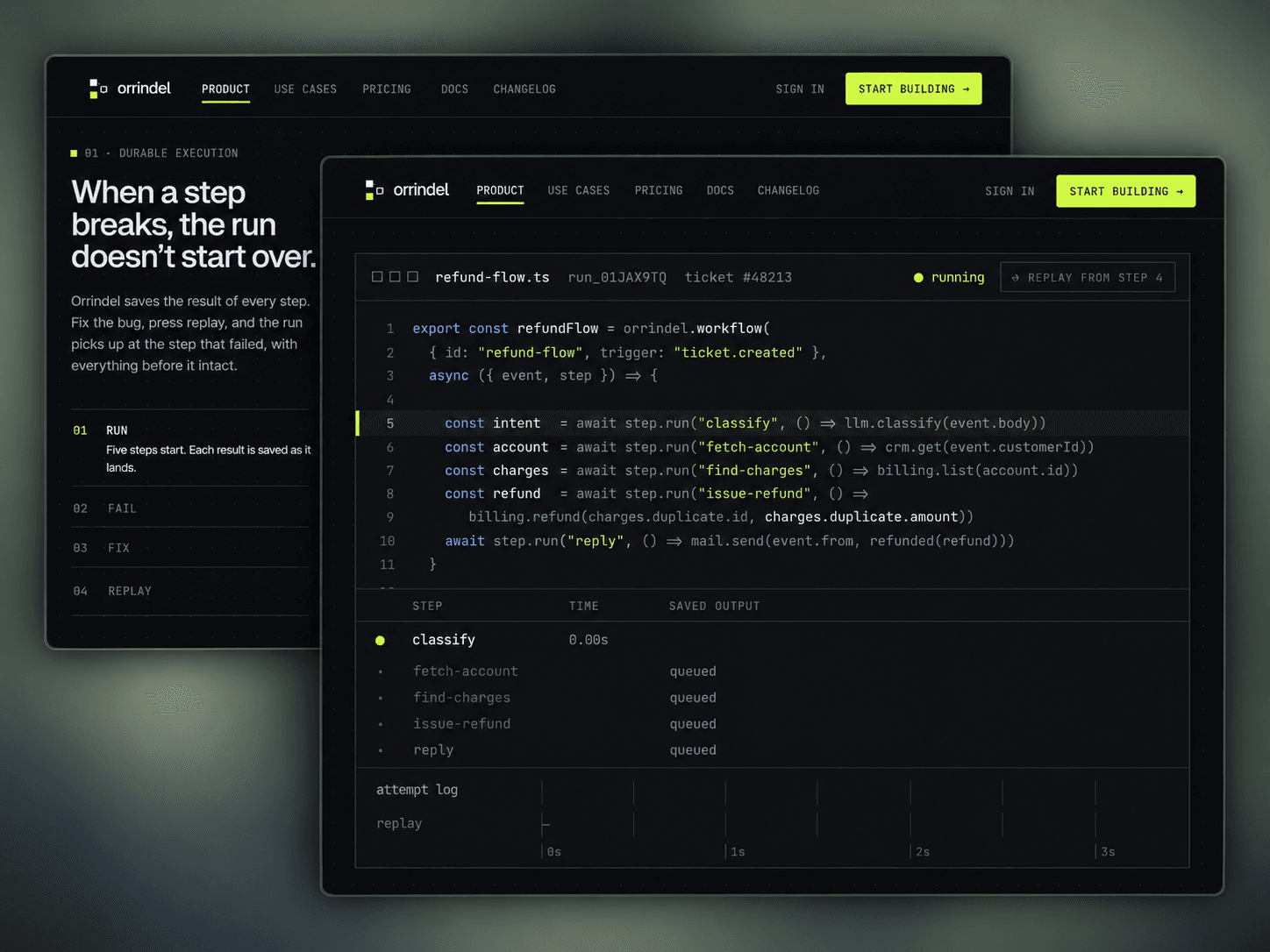
Task: Select step 01 RUN in the back window
Action: click(x=190, y=448)
